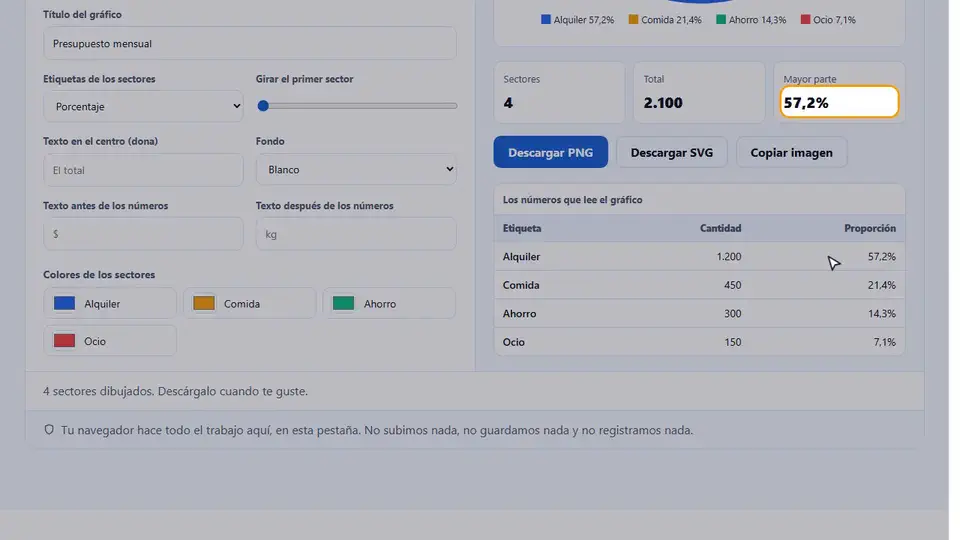This screenshot has height=540, width=960.
Task: Click the proportion 21,4% in Comida row
Action: [x=882, y=285]
